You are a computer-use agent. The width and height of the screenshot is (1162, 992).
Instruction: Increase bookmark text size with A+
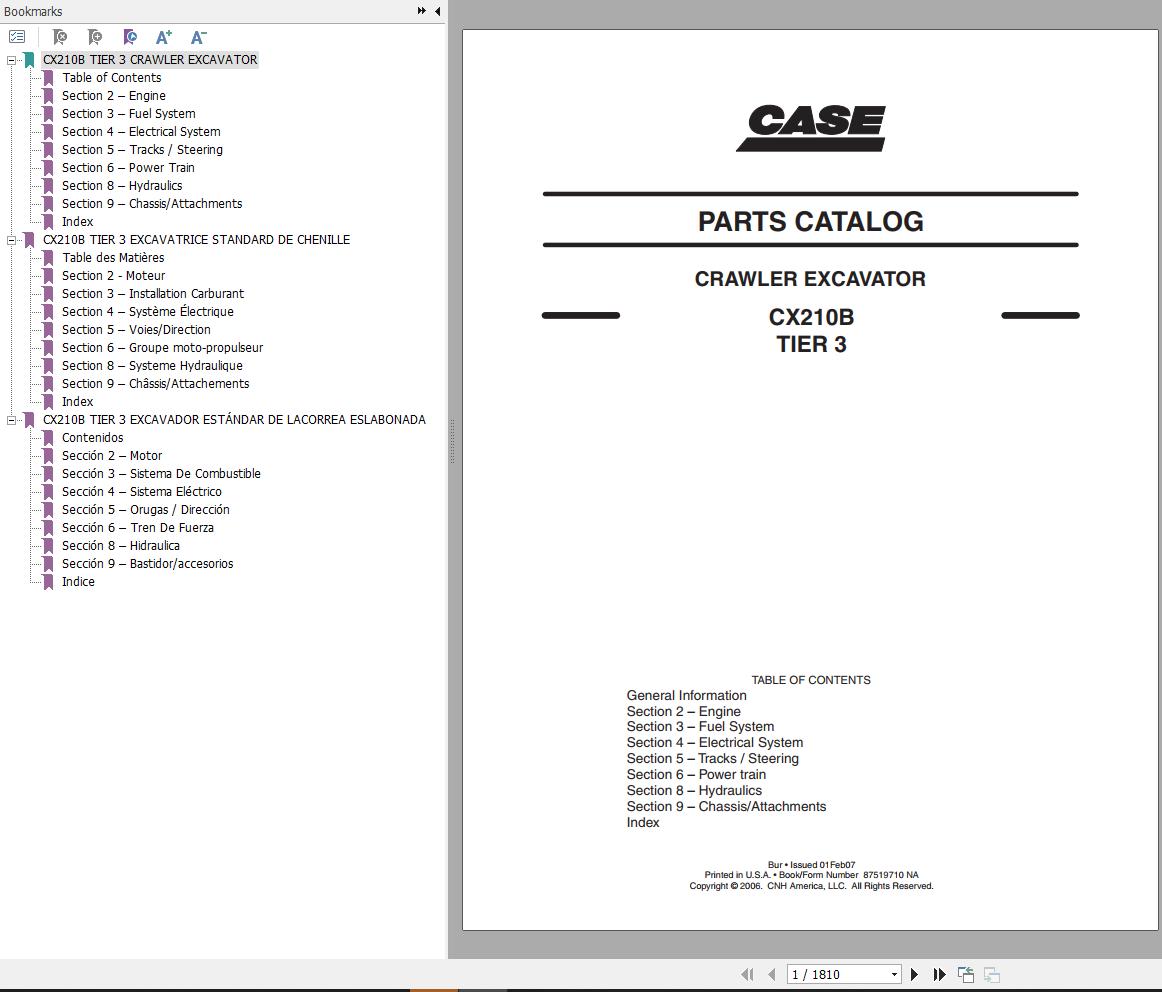coord(164,36)
